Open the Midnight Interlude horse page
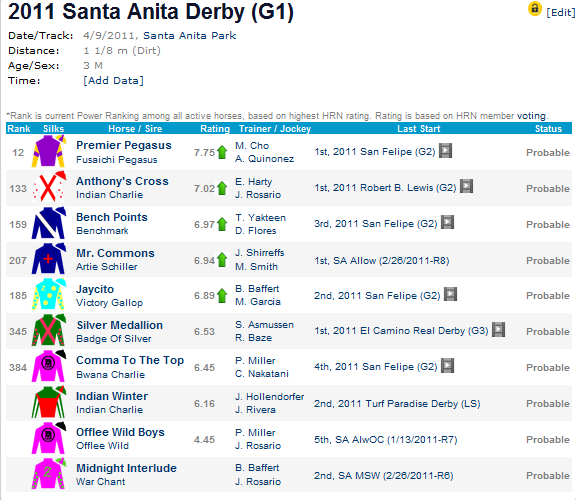The image size is (576, 500). (x=126, y=468)
